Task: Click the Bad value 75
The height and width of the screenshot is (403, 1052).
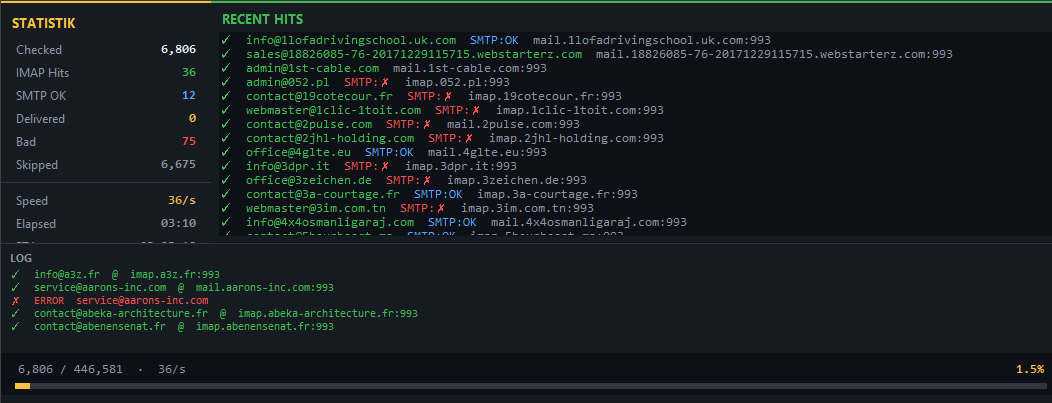Action: click(x=189, y=142)
